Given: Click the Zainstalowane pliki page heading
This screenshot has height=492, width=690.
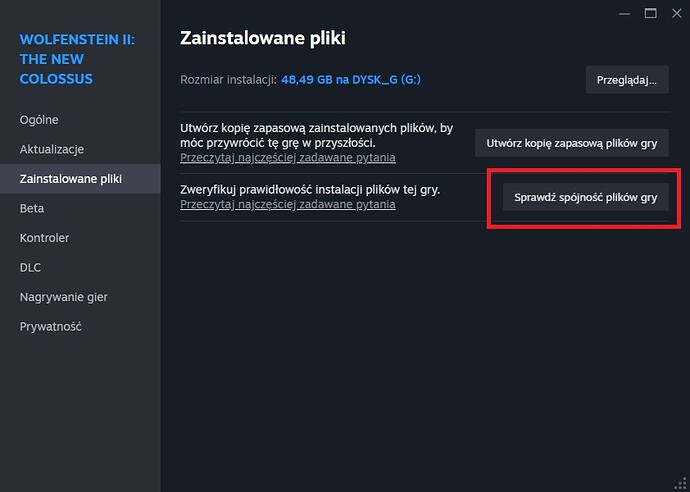Looking at the screenshot, I should [x=263, y=38].
